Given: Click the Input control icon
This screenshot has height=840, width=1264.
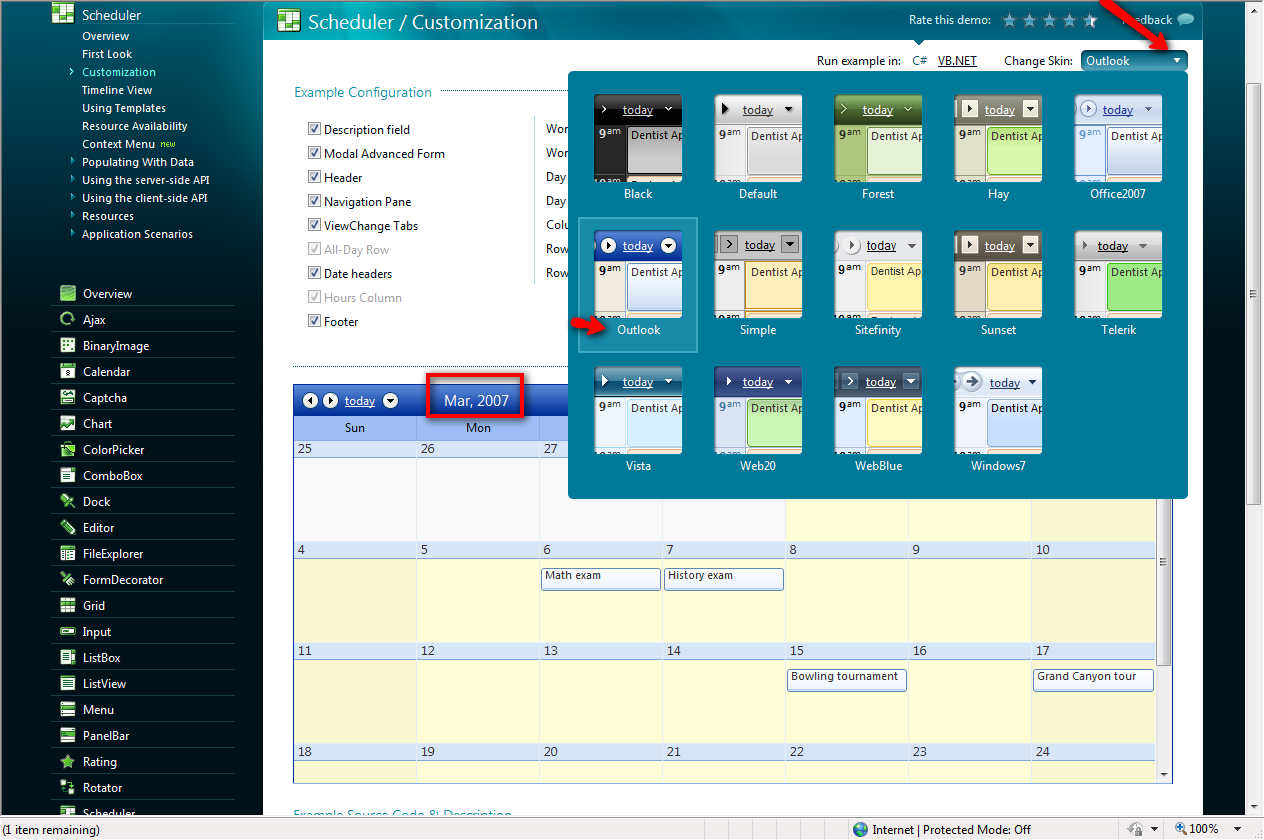Looking at the screenshot, I should click(68, 632).
